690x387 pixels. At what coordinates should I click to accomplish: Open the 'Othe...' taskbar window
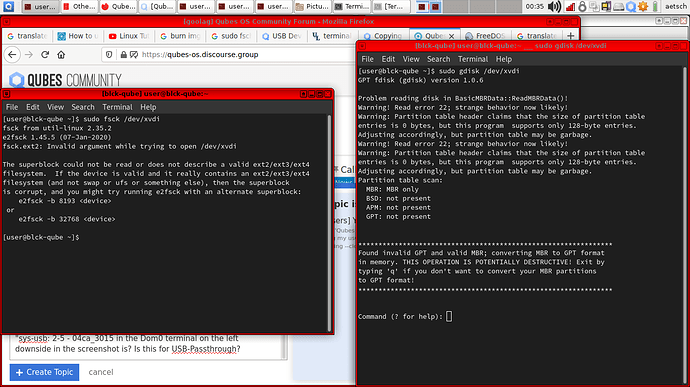tap(79, 6)
